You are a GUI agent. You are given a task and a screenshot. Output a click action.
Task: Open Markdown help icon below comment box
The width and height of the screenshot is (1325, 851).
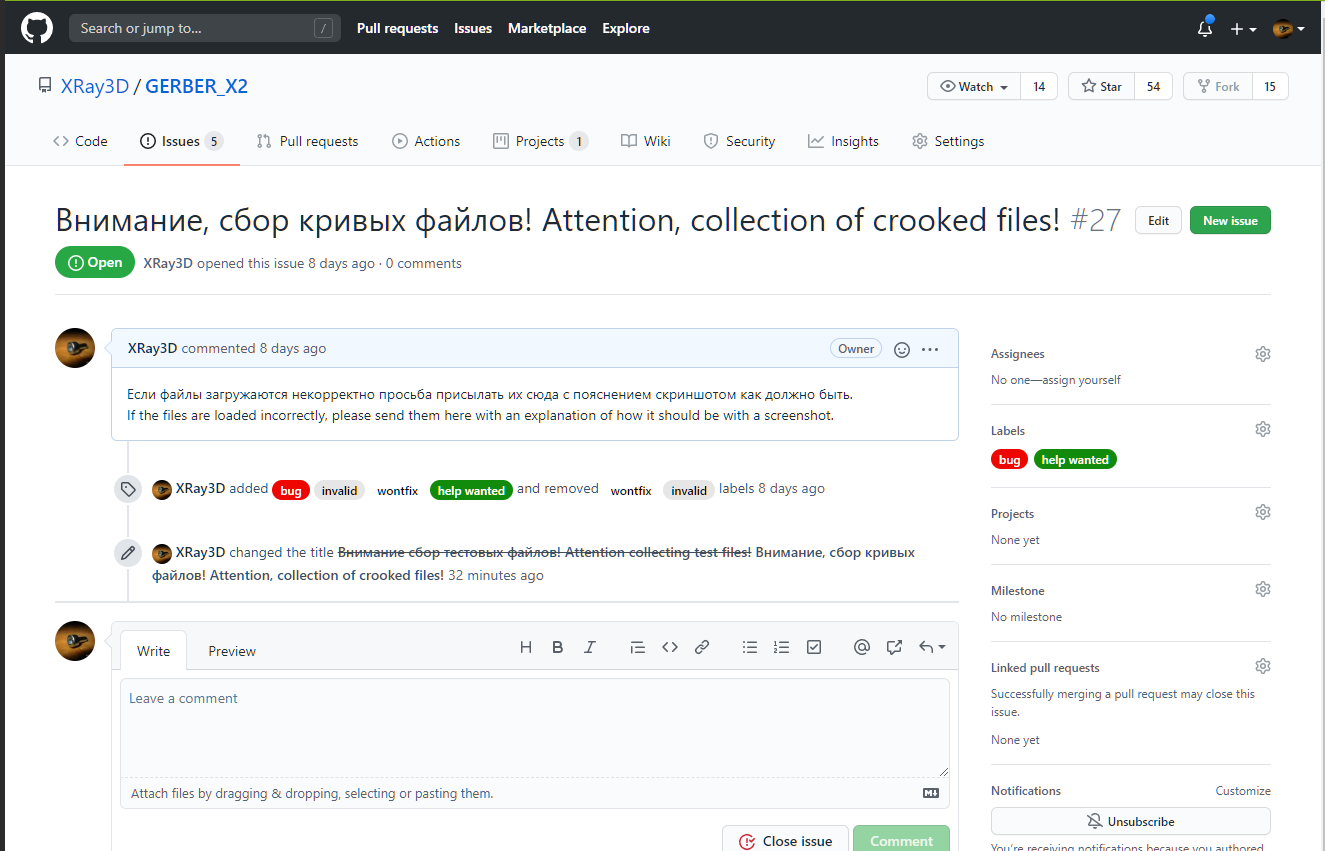coord(931,793)
